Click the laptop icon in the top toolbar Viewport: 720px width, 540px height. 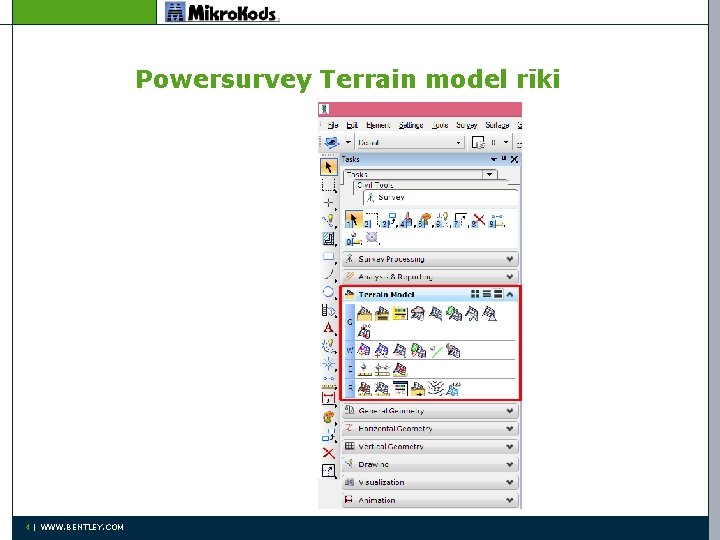332,142
